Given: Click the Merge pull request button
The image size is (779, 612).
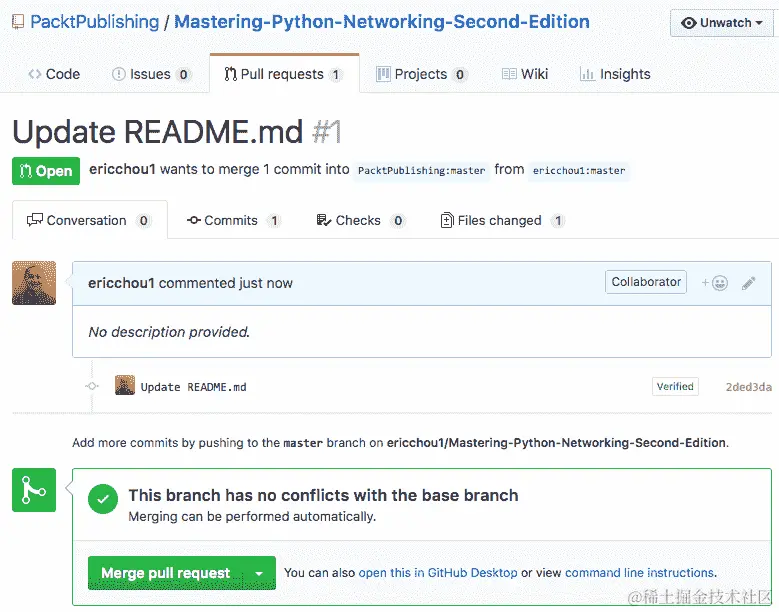Looking at the screenshot, I should coord(165,573).
